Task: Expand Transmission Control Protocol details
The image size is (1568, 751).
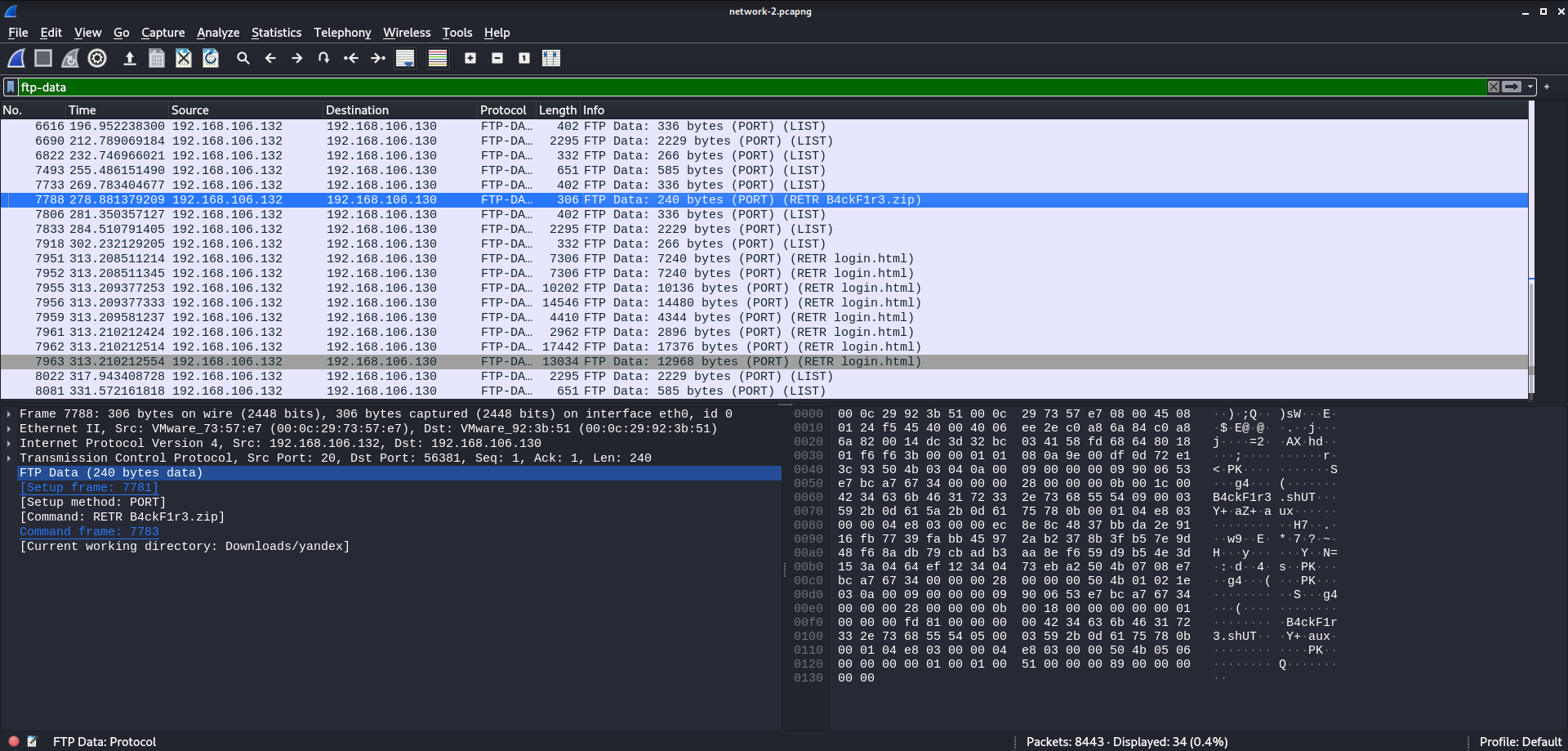Action: point(9,458)
